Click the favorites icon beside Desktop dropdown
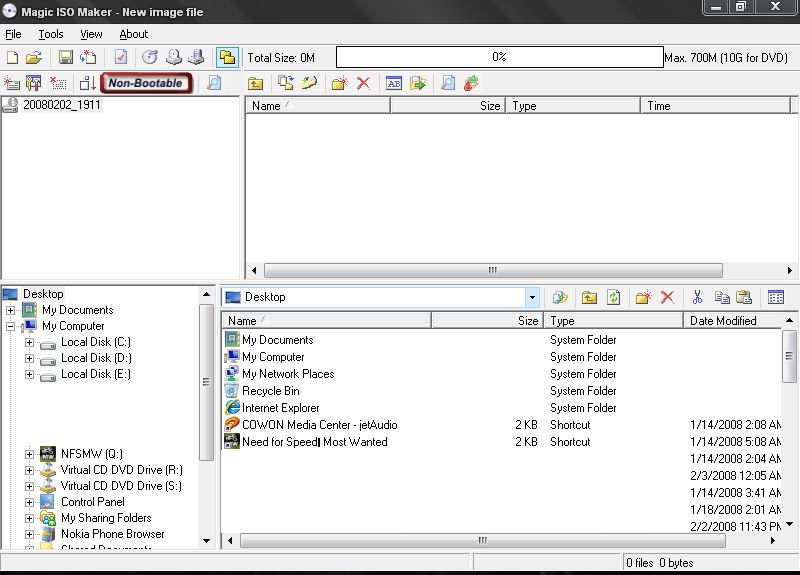800x575 pixels. click(560, 297)
